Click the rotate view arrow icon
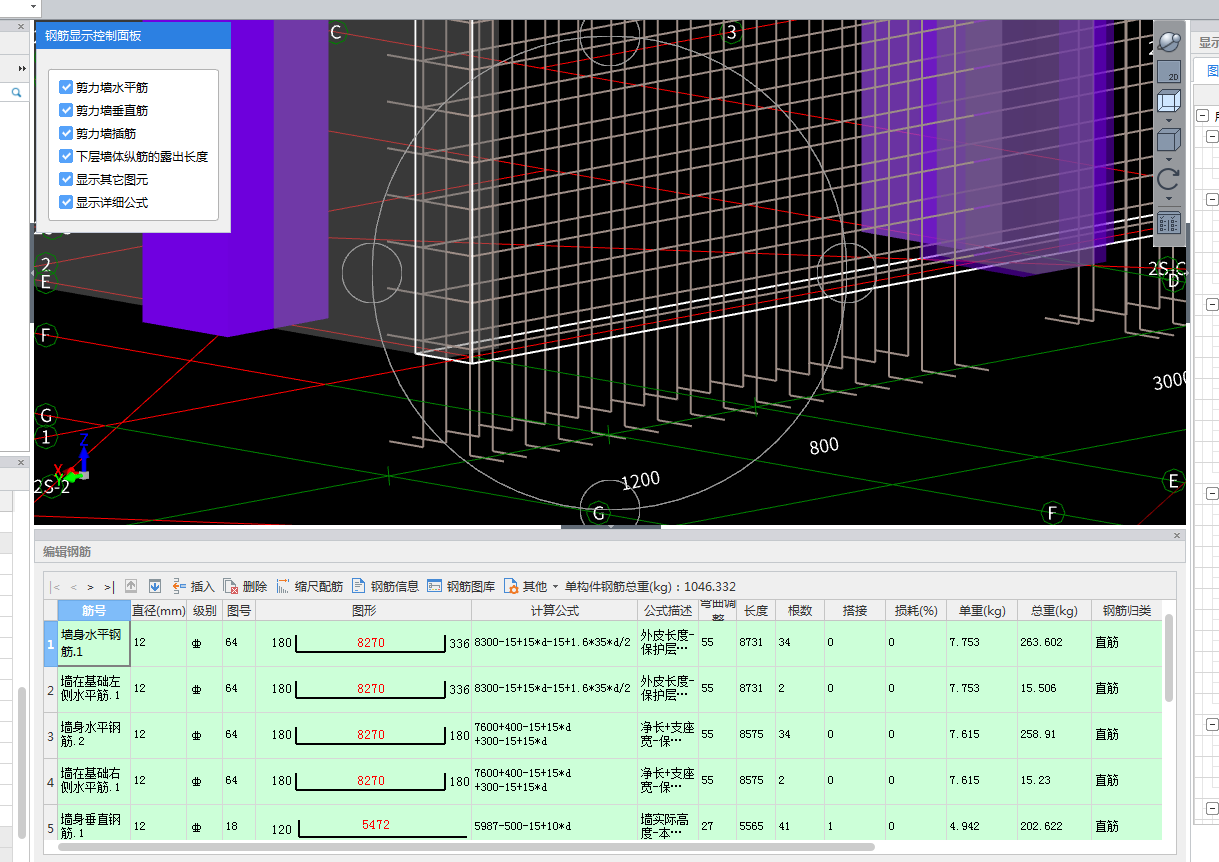This screenshot has height=862, width=1219. click(1169, 180)
